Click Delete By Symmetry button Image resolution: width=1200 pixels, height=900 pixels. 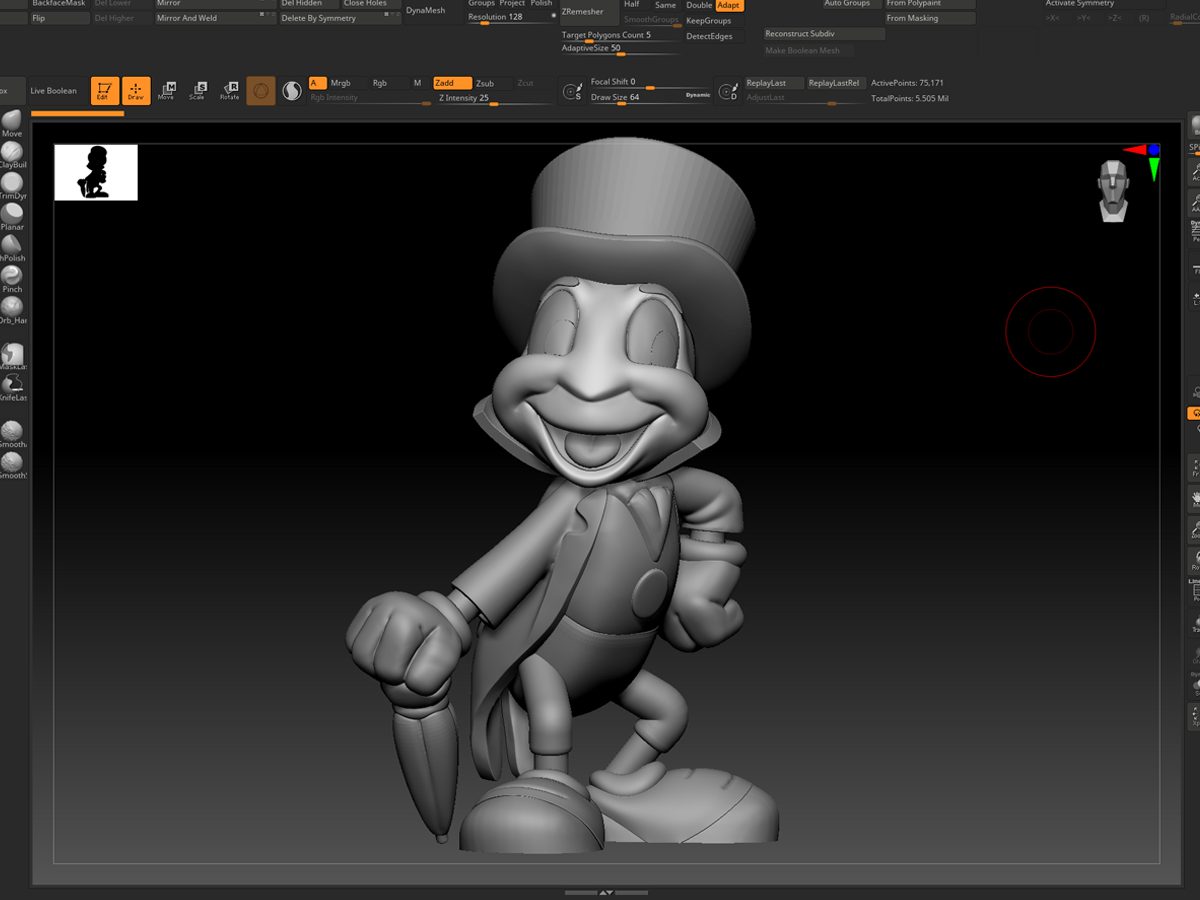click(340, 18)
